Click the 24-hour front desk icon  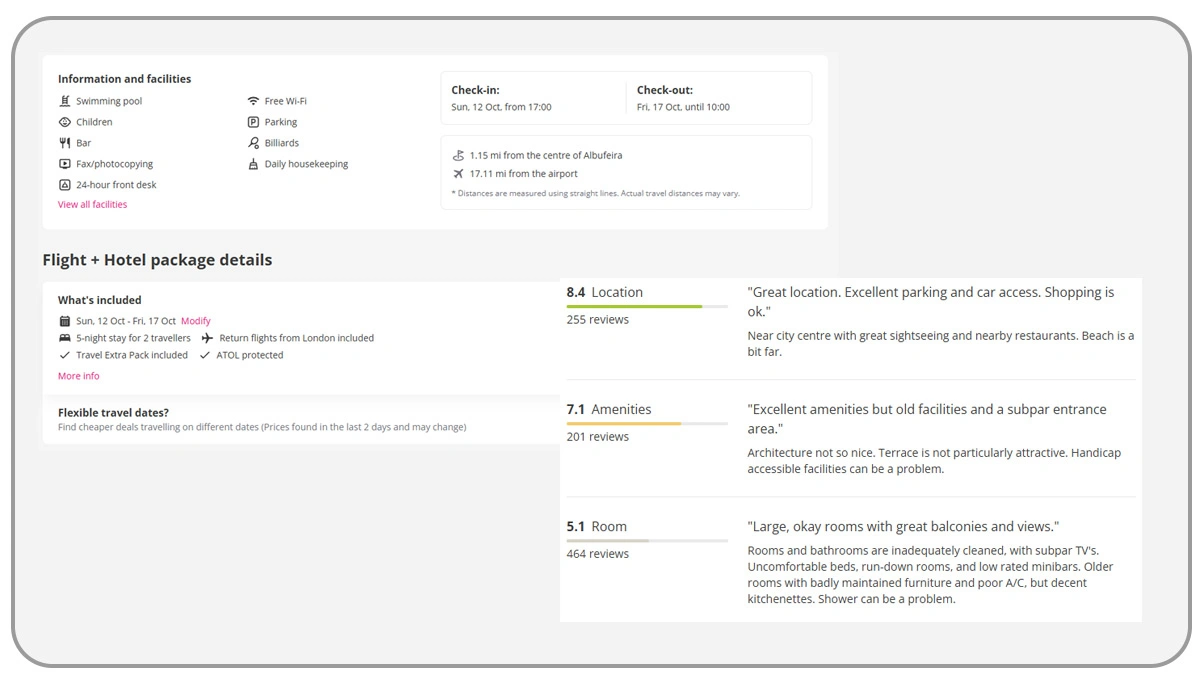click(65, 184)
